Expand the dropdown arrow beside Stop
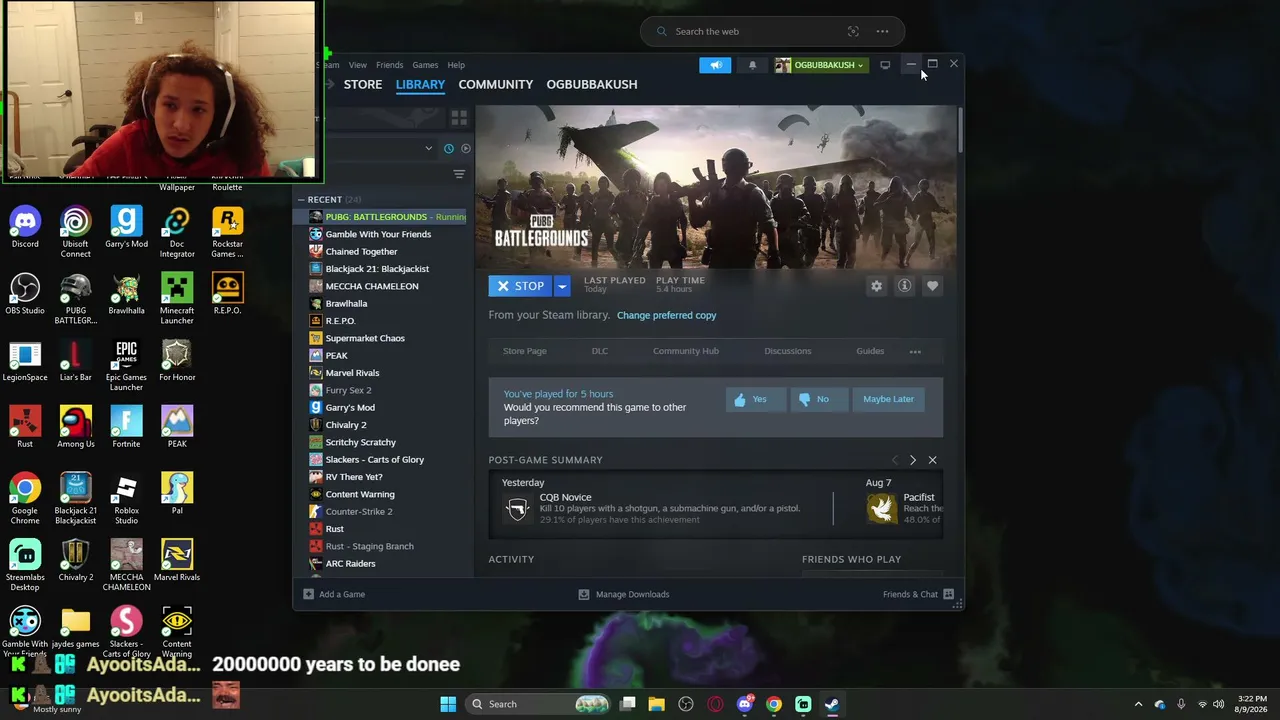Screen dimensions: 1280x720 [x=562, y=286]
